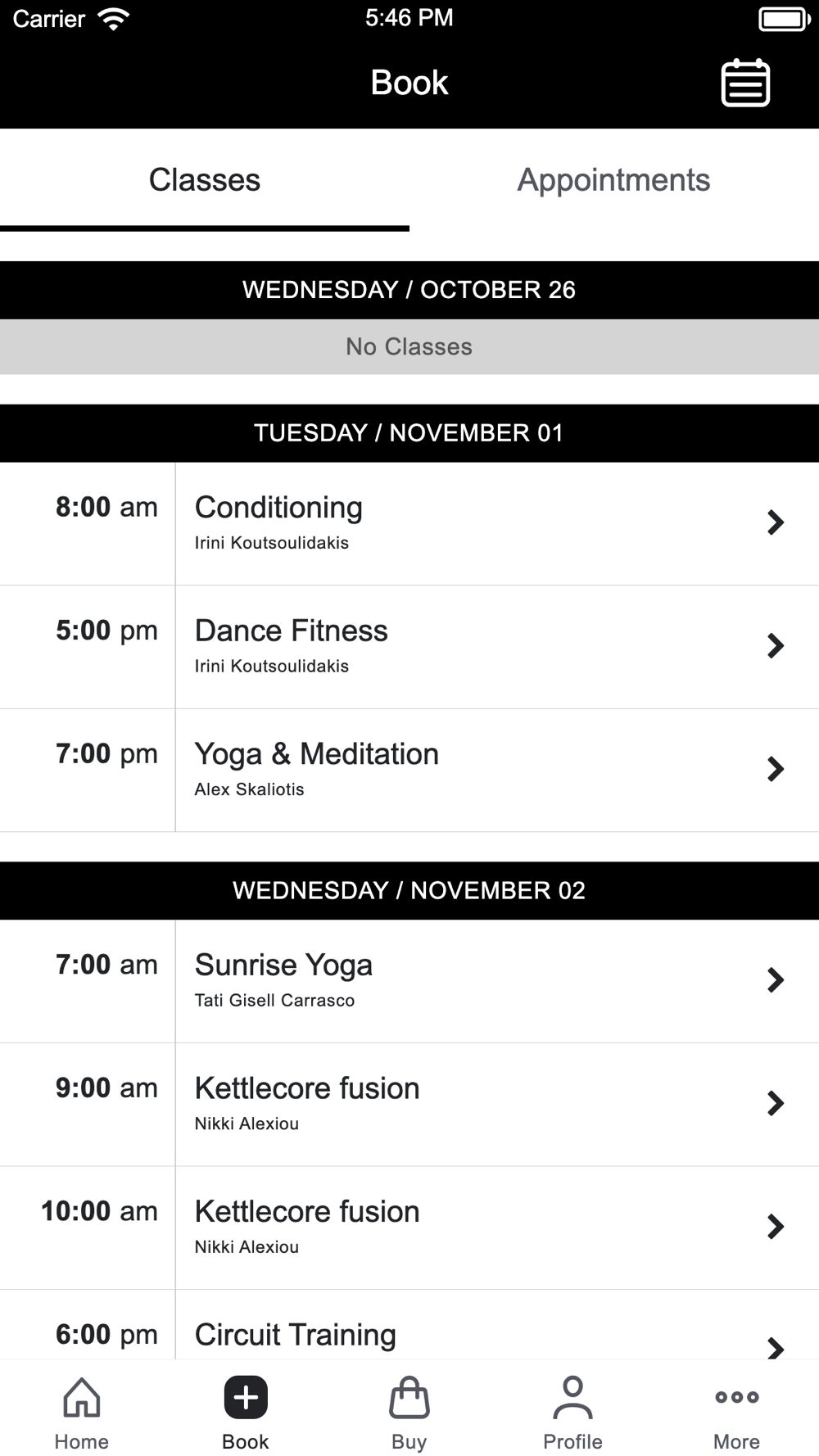Tap the No Classes gray banner

pyautogui.click(x=409, y=347)
